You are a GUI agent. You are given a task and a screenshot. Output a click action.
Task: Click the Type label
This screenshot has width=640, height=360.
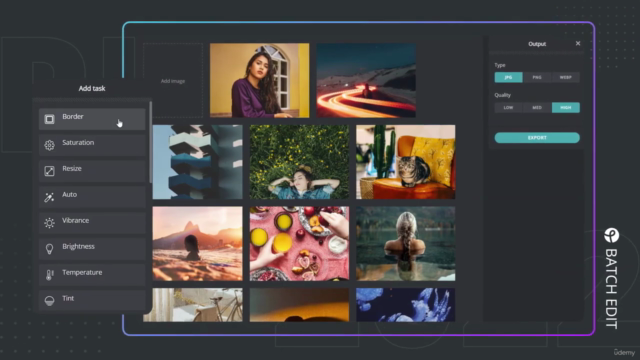(x=500, y=65)
